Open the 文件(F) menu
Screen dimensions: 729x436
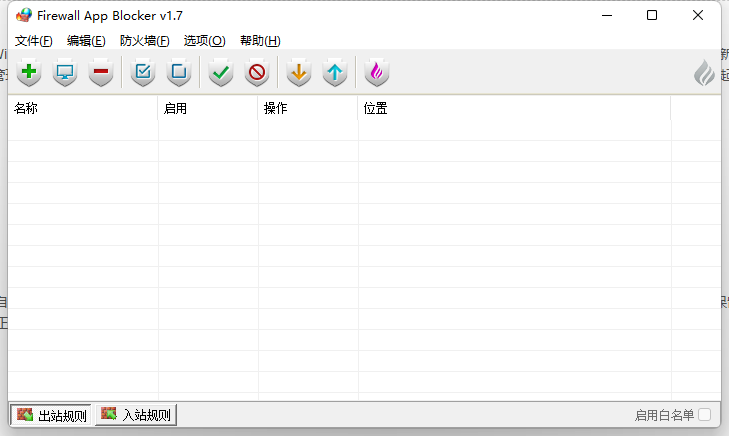tap(33, 41)
